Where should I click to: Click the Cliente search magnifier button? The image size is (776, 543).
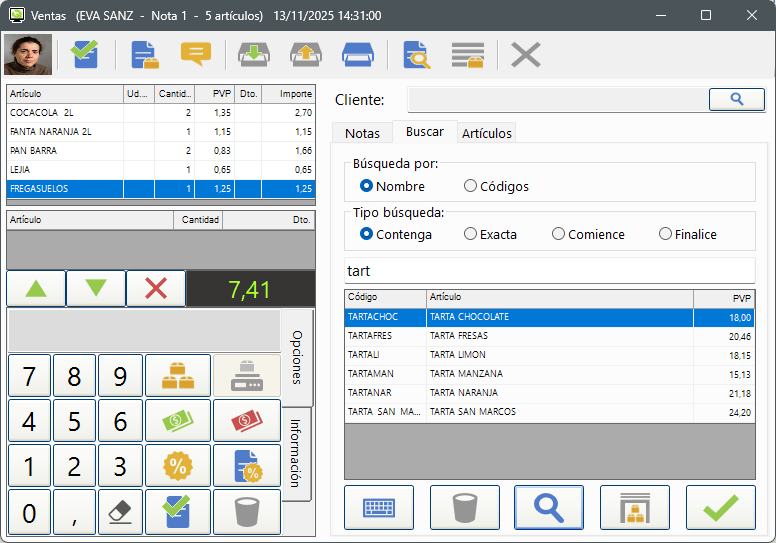tap(736, 99)
